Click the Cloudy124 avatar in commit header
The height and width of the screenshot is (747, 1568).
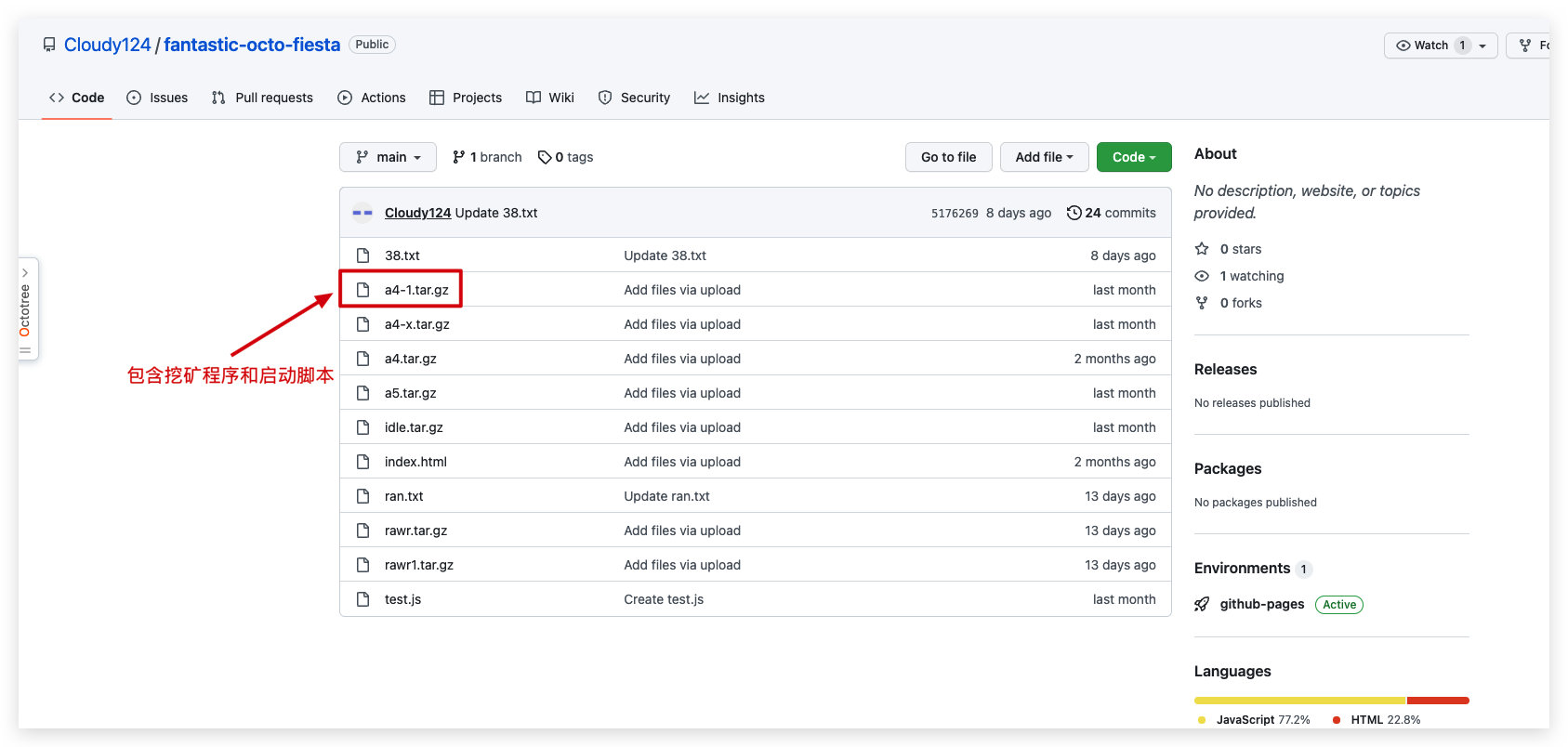pos(362,213)
